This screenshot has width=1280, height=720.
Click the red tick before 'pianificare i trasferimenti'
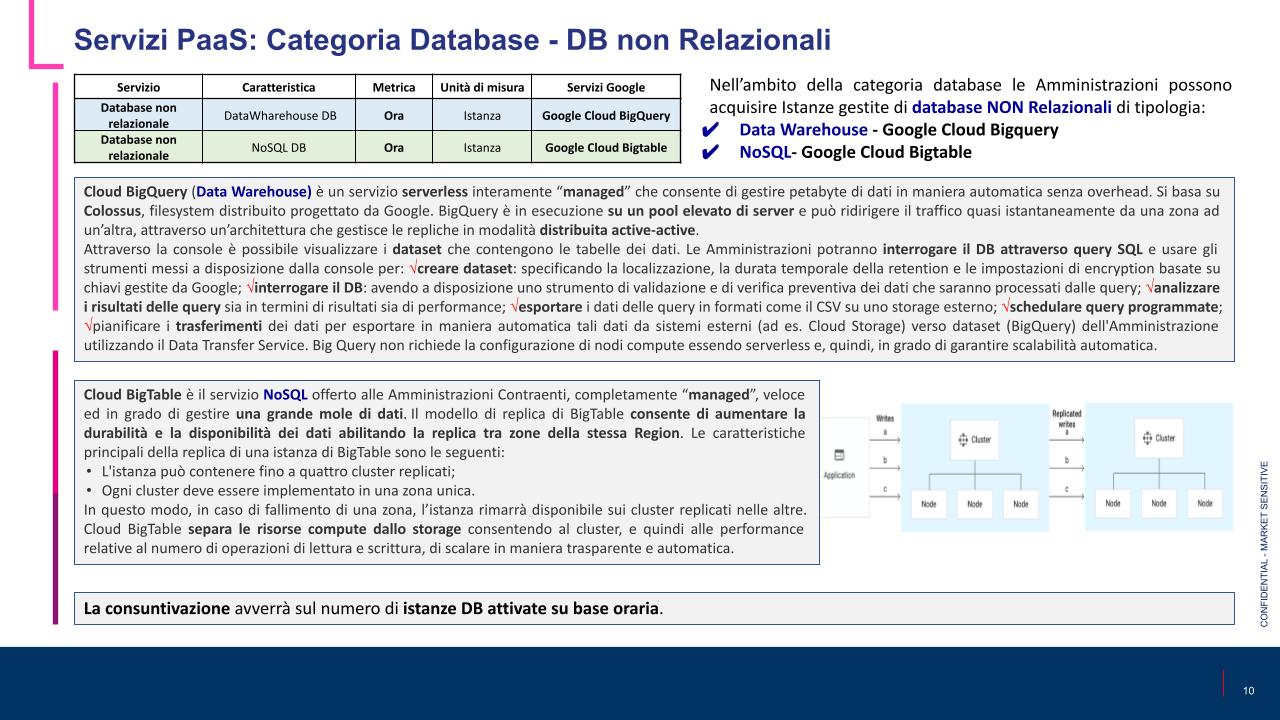89,326
